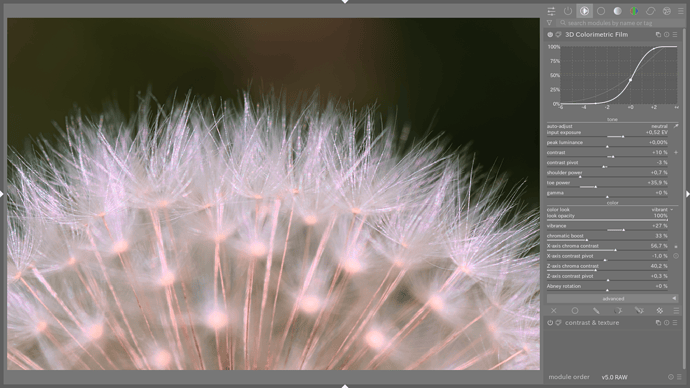The image size is (690, 388).
Task: Select parametric mask icon
Action: coord(617,311)
